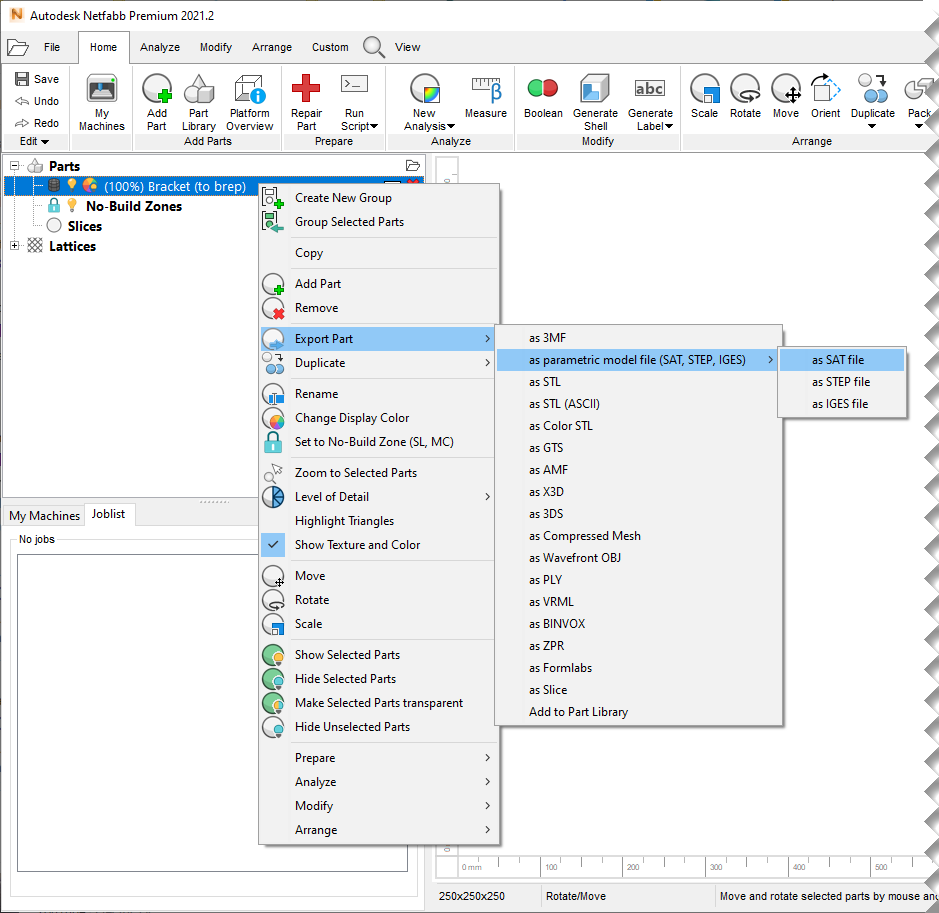939x913 pixels.
Task: Expand the Level of Detail submenu
Action: coord(378,497)
